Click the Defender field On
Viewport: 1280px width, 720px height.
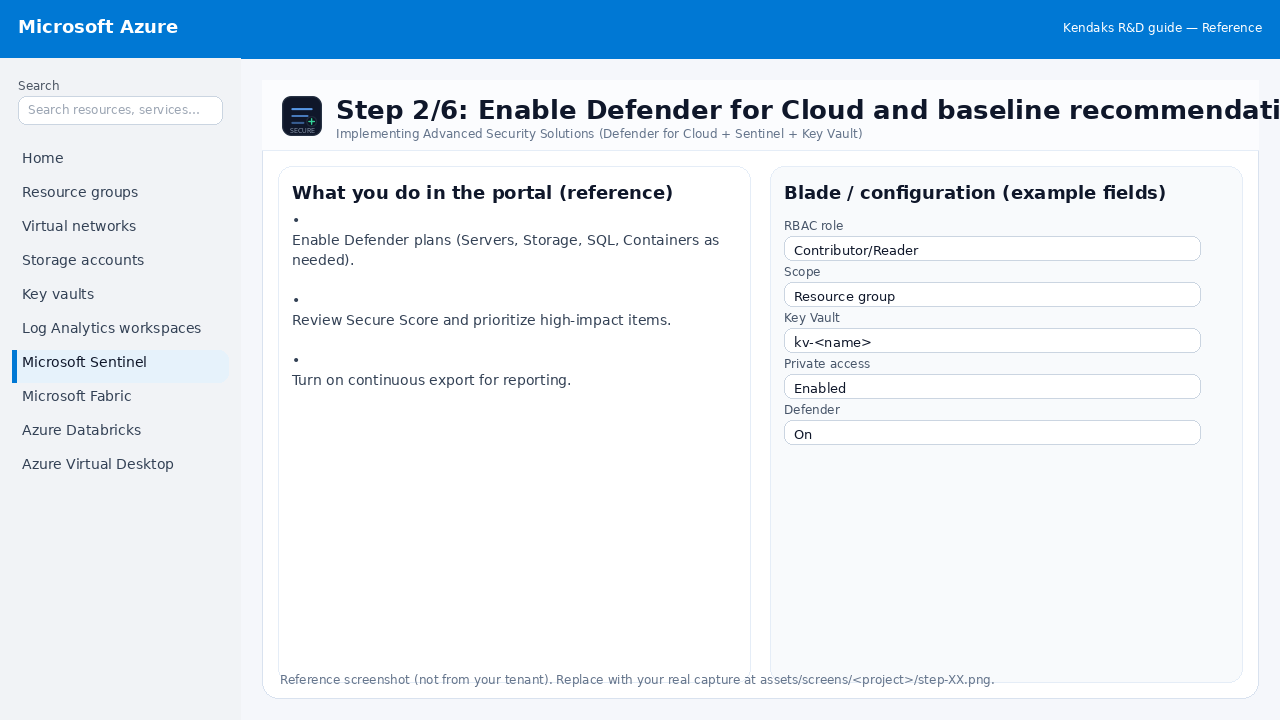click(992, 433)
